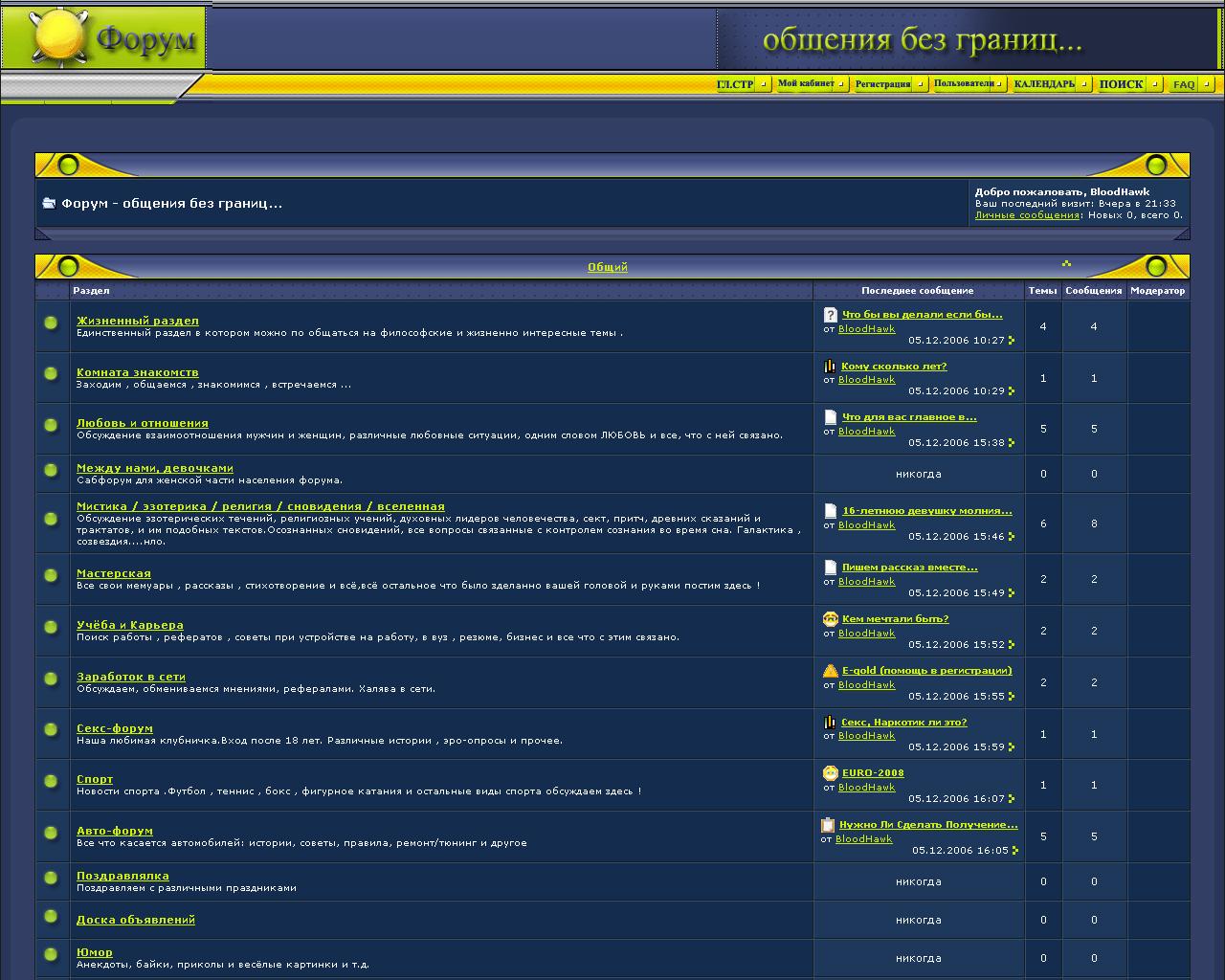Open the 'FAQ' menu item
This screenshot has width=1225, height=980.
point(1184,84)
